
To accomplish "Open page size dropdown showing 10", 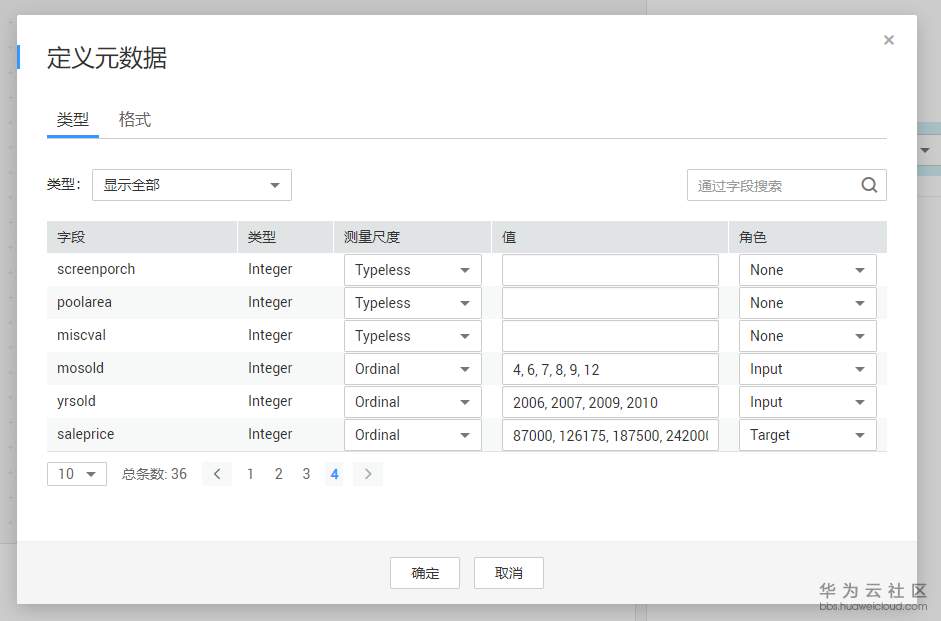I will 77,474.
